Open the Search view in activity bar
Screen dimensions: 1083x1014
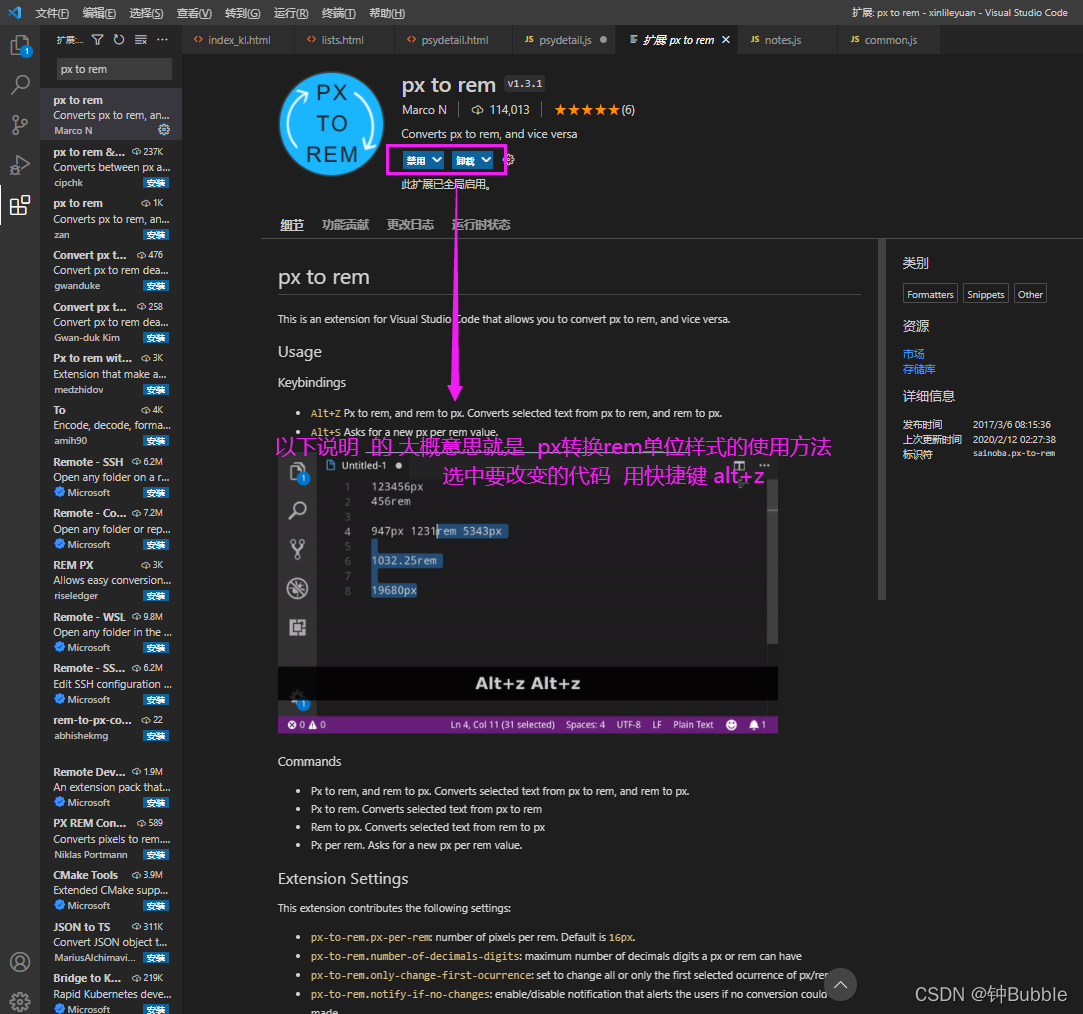(x=20, y=85)
